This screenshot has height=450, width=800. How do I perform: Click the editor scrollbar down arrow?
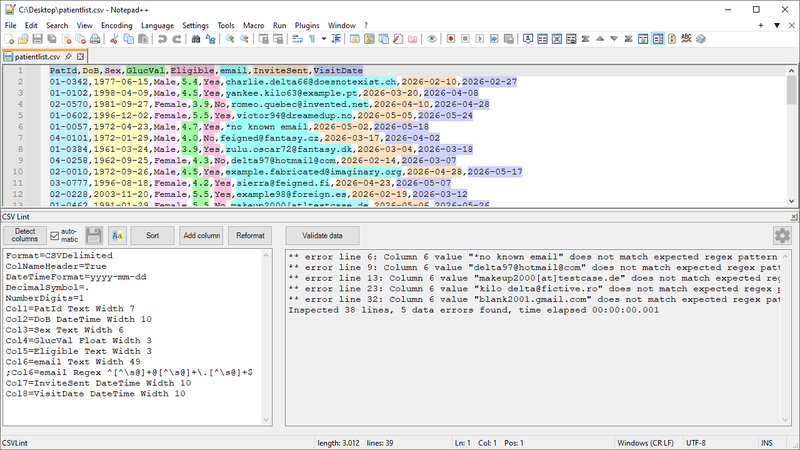tap(791, 202)
